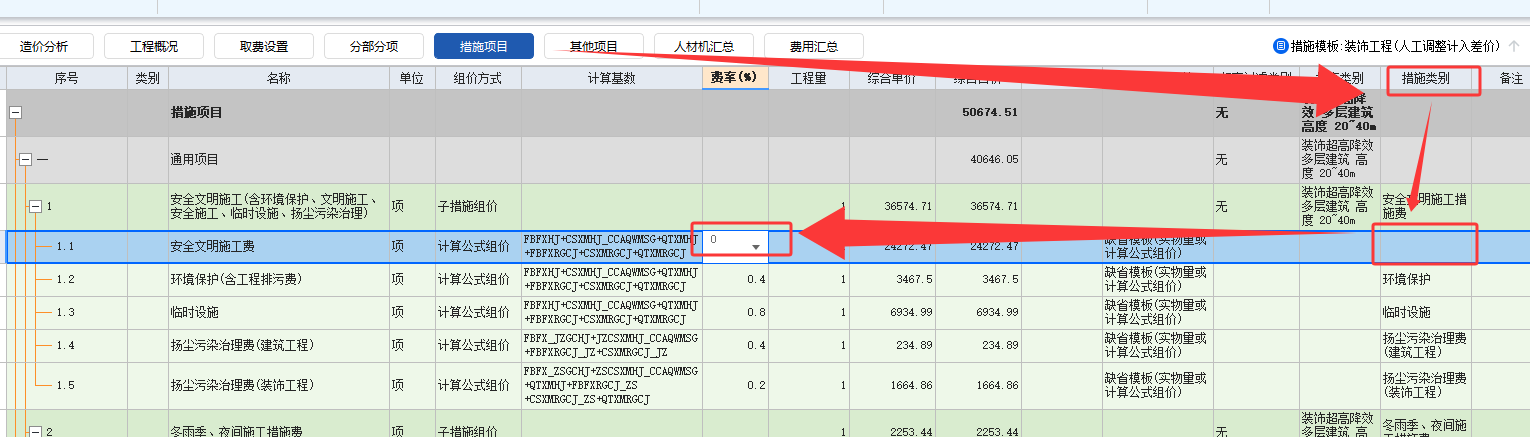Click the 1664.86 综合单价 cell
The height and width of the screenshot is (437, 1530).
(893, 386)
